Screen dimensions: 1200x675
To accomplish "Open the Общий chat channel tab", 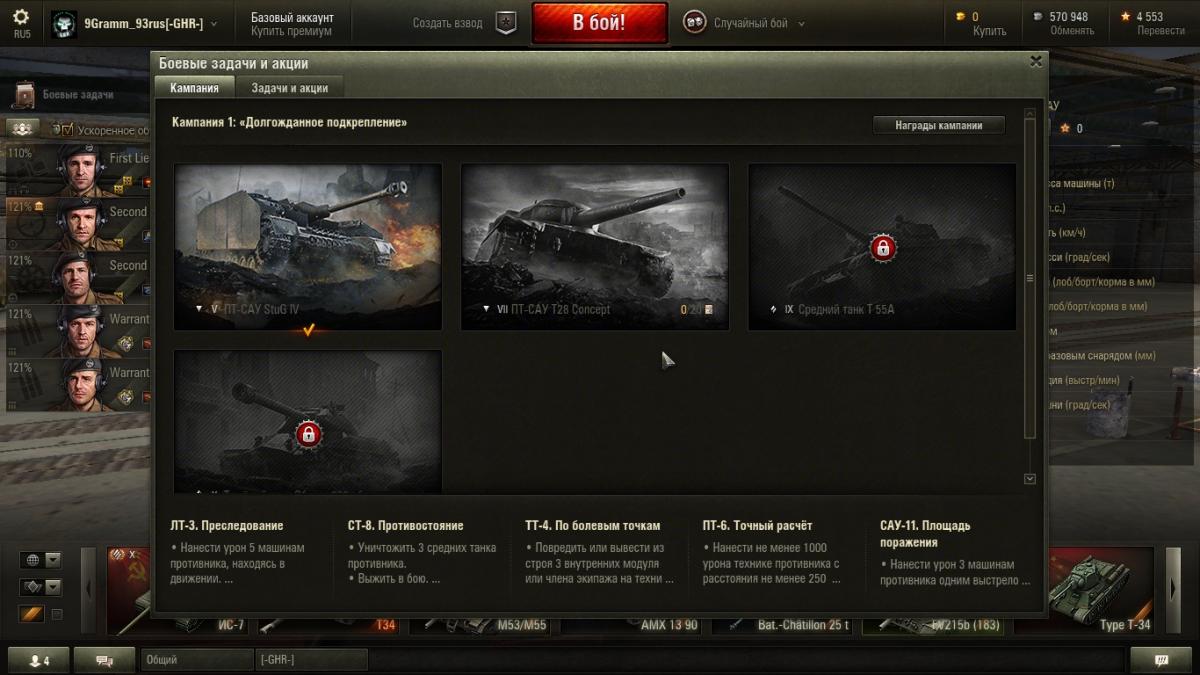I will 198,660.
